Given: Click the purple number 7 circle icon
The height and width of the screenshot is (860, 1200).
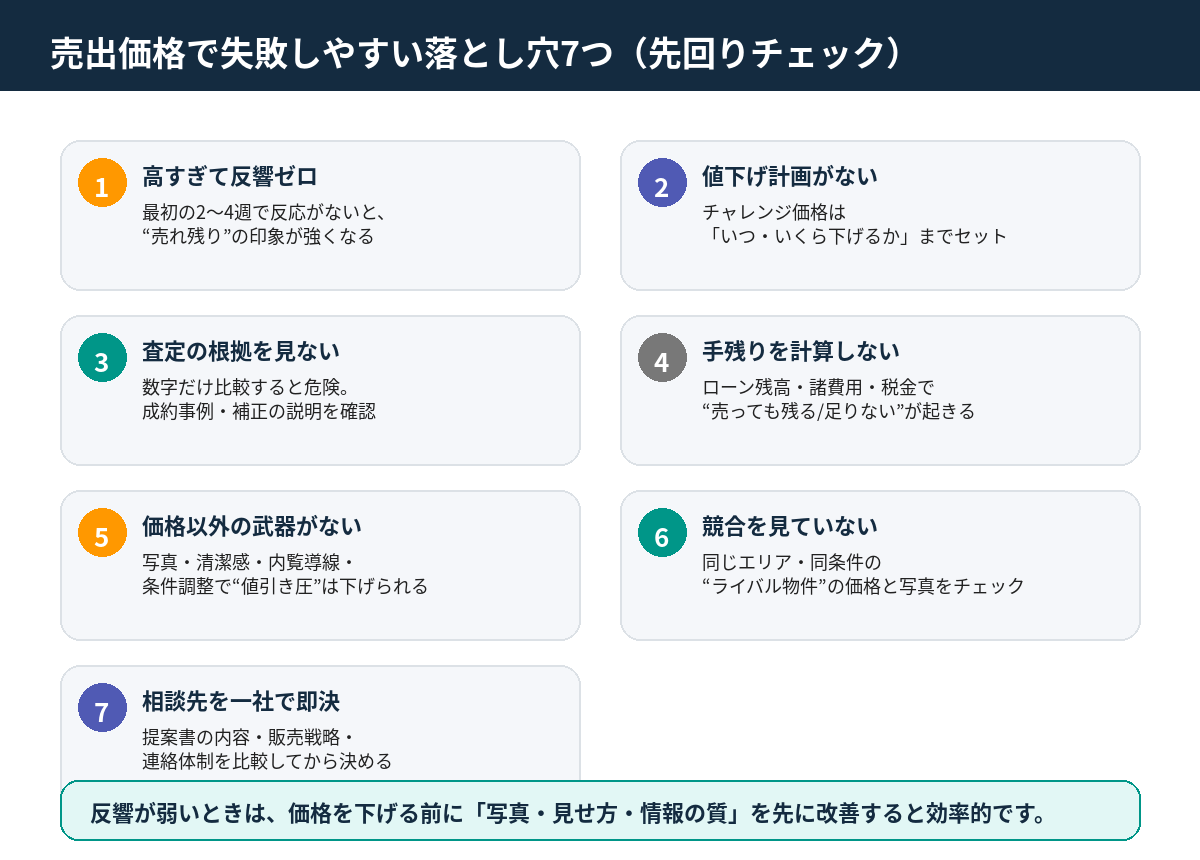Looking at the screenshot, I should point(102,710).
